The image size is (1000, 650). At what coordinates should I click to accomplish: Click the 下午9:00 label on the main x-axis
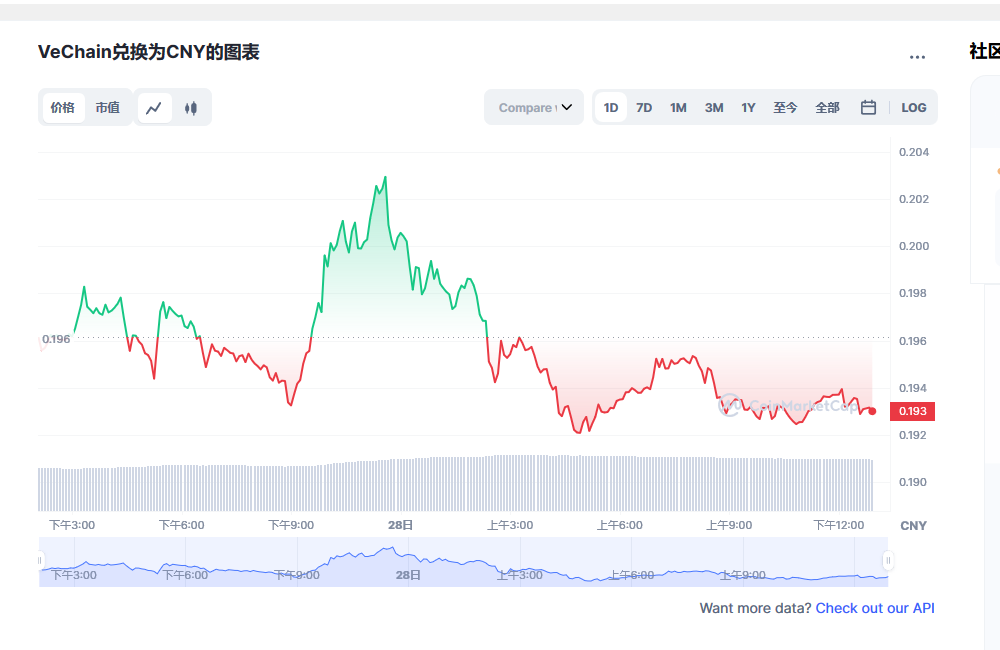click(x=291, y=526)
